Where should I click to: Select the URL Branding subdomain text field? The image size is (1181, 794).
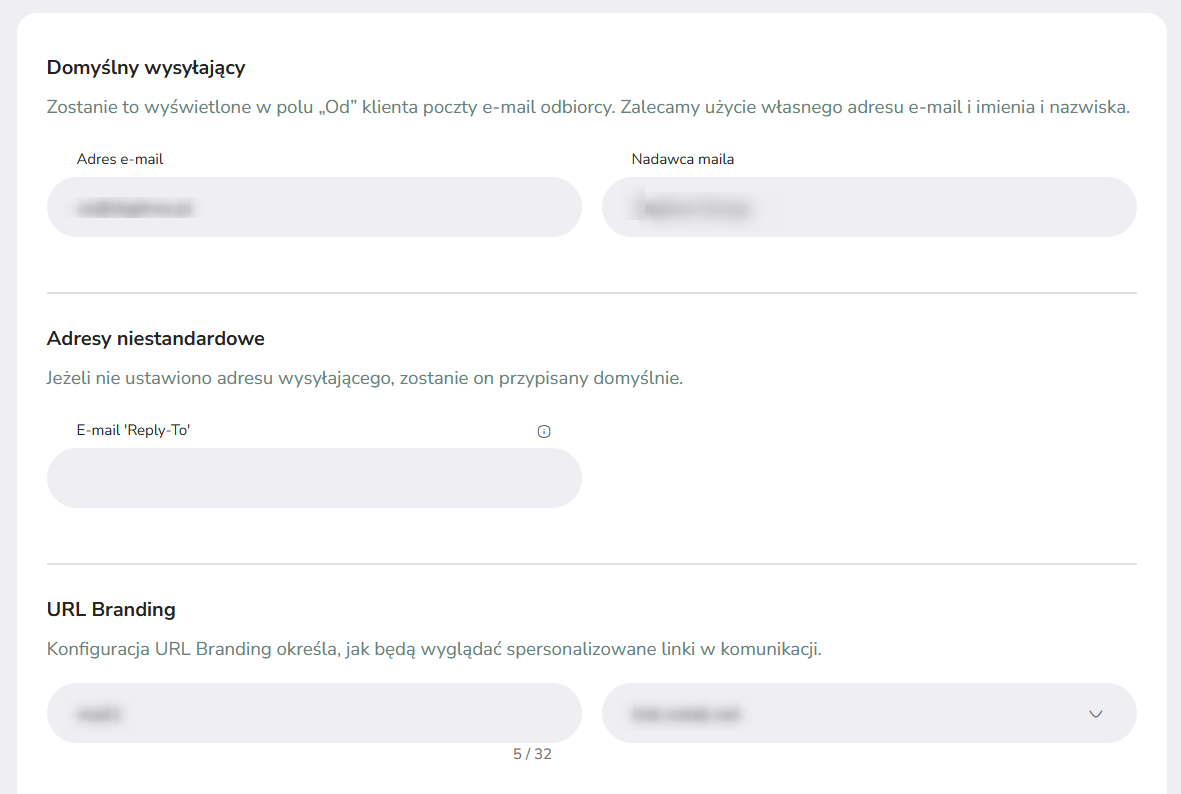coord(314,713)
